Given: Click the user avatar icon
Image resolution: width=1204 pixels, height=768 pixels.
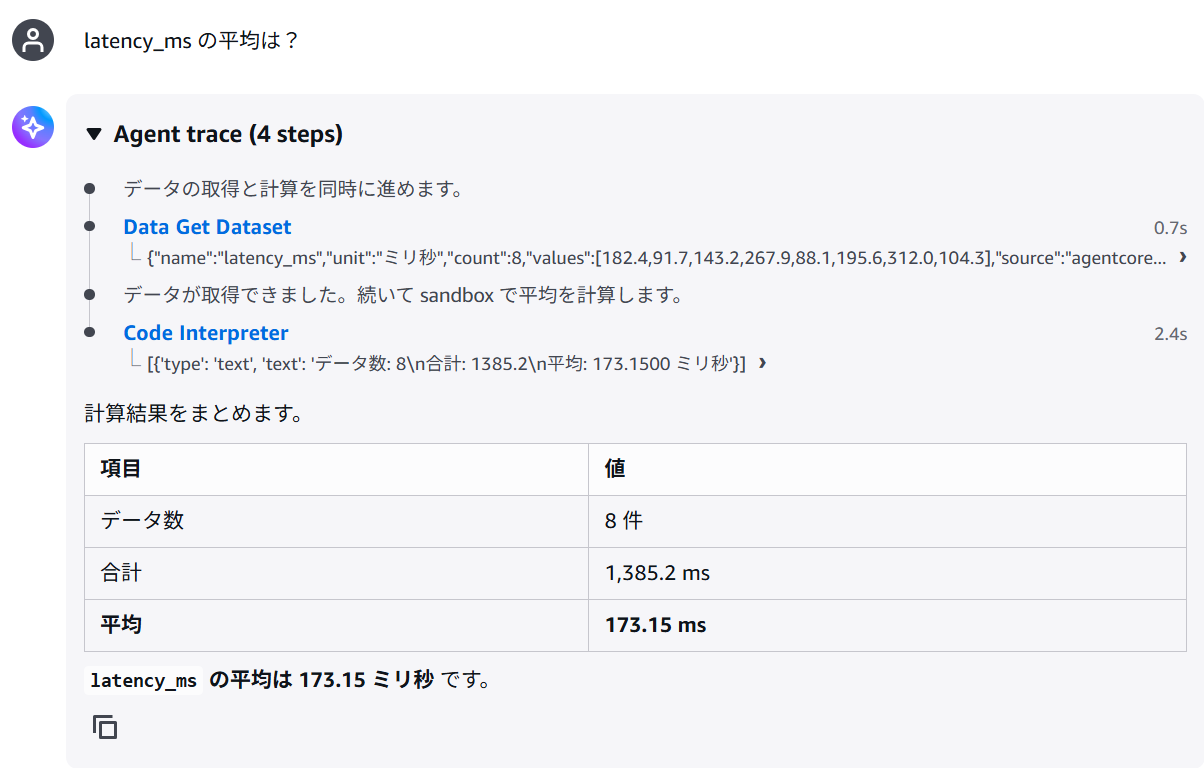Looking at the screenshot, I should click(33, 40).
